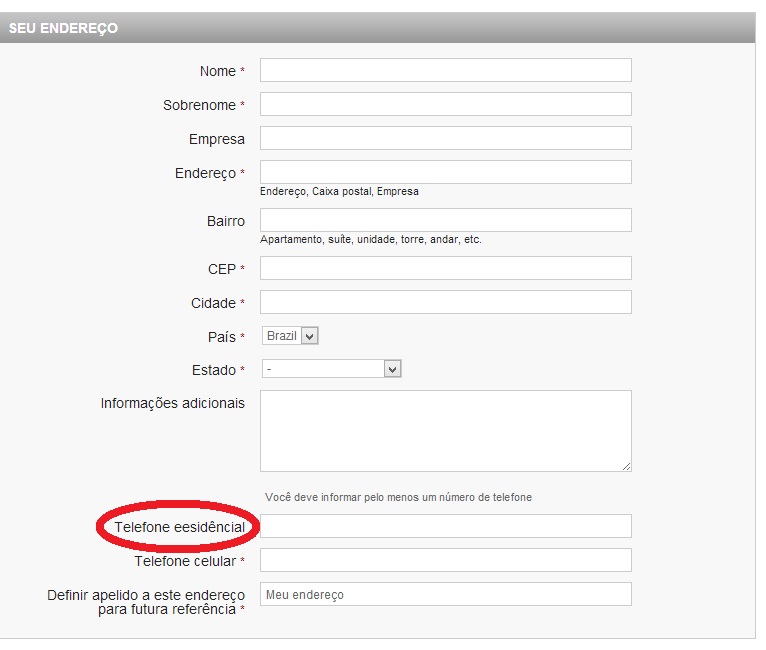
Task: Select the Endereço text field
Action: pos(446,172)
